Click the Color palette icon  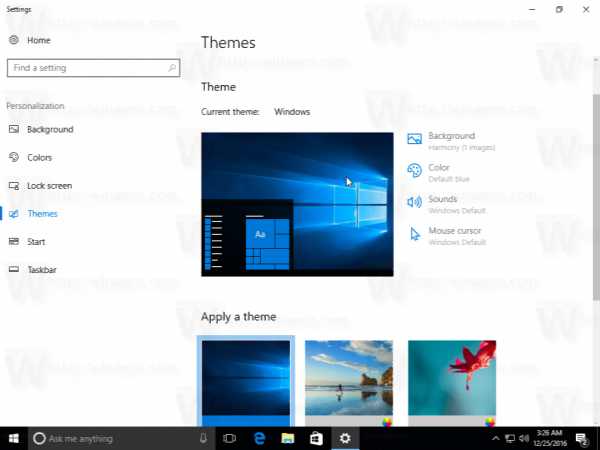click(415, 171)
